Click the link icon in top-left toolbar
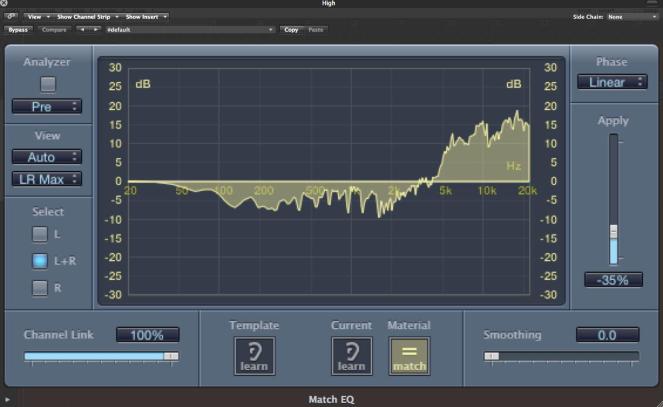663x407 pixels. [x=11, y=17]
